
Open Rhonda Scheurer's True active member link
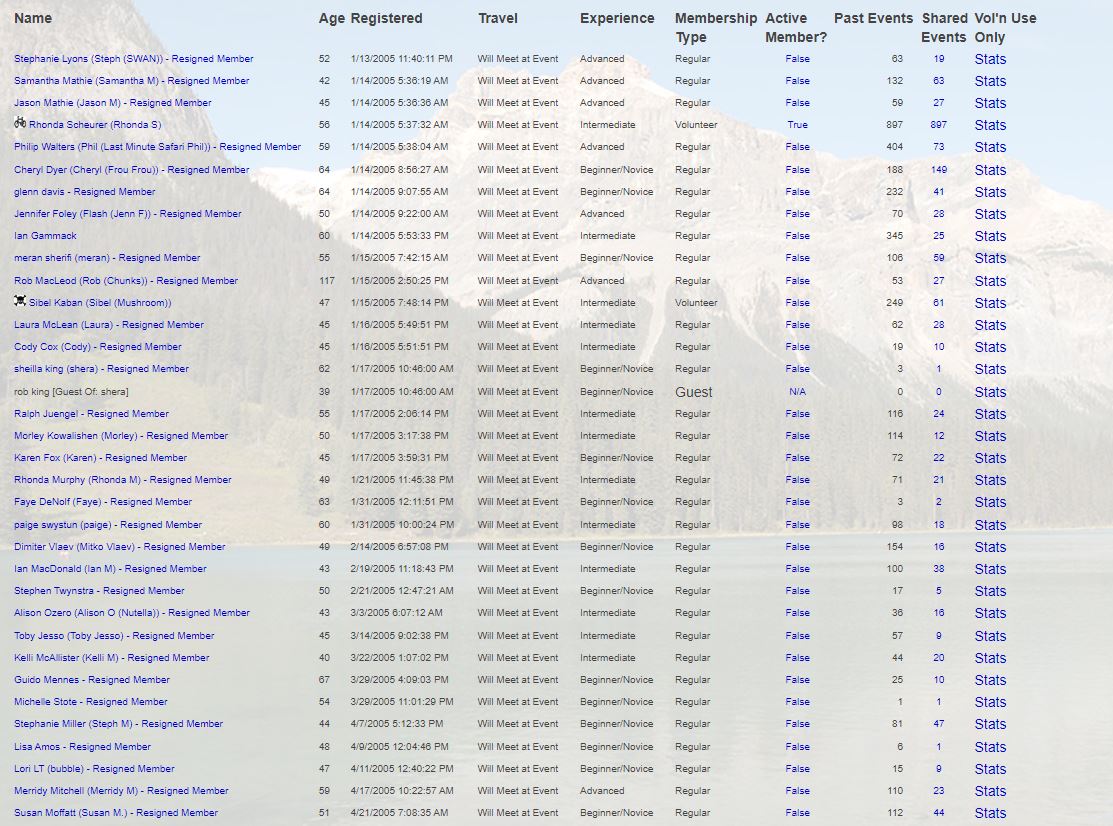[797, 125]
